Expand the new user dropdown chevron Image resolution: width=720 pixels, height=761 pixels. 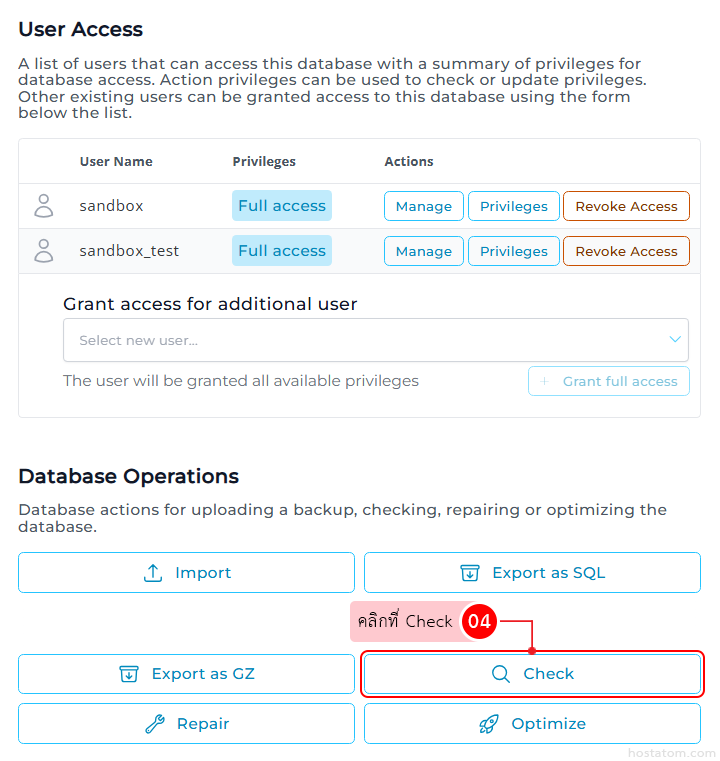tap(675, 340)
